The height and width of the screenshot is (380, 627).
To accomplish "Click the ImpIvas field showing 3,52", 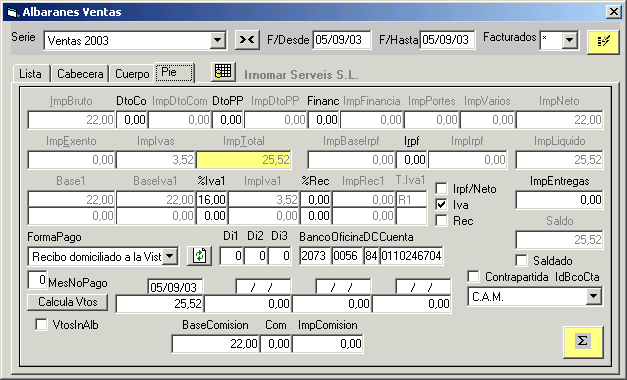I will point(156,160).
